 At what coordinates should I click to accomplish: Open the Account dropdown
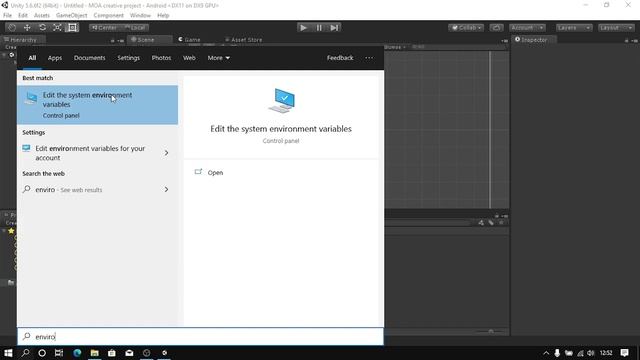(x=527, y=27)
